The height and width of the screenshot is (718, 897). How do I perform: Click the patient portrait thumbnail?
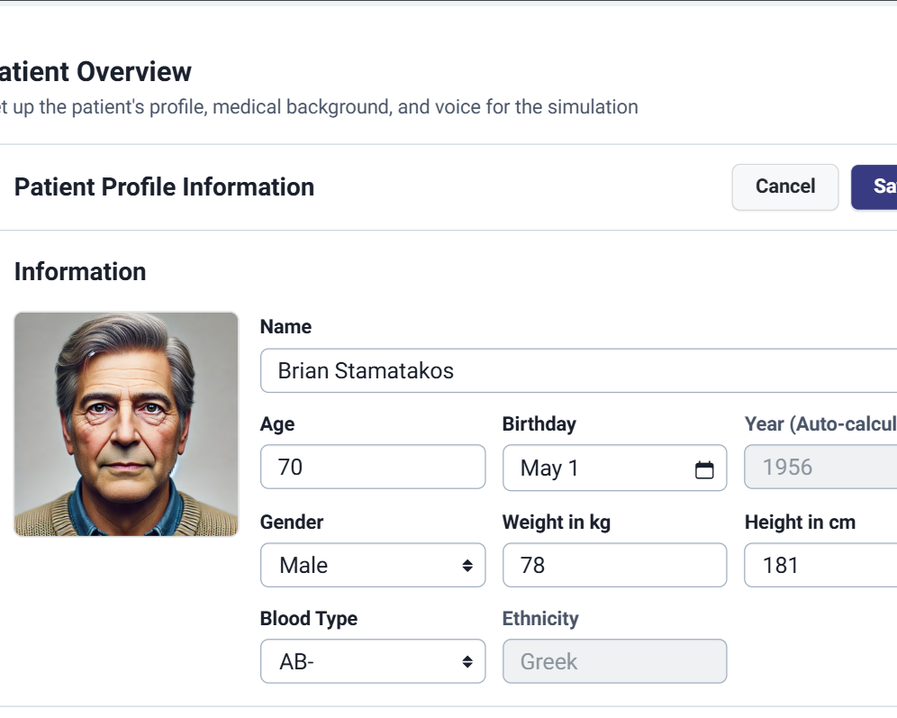pos(126,425)
